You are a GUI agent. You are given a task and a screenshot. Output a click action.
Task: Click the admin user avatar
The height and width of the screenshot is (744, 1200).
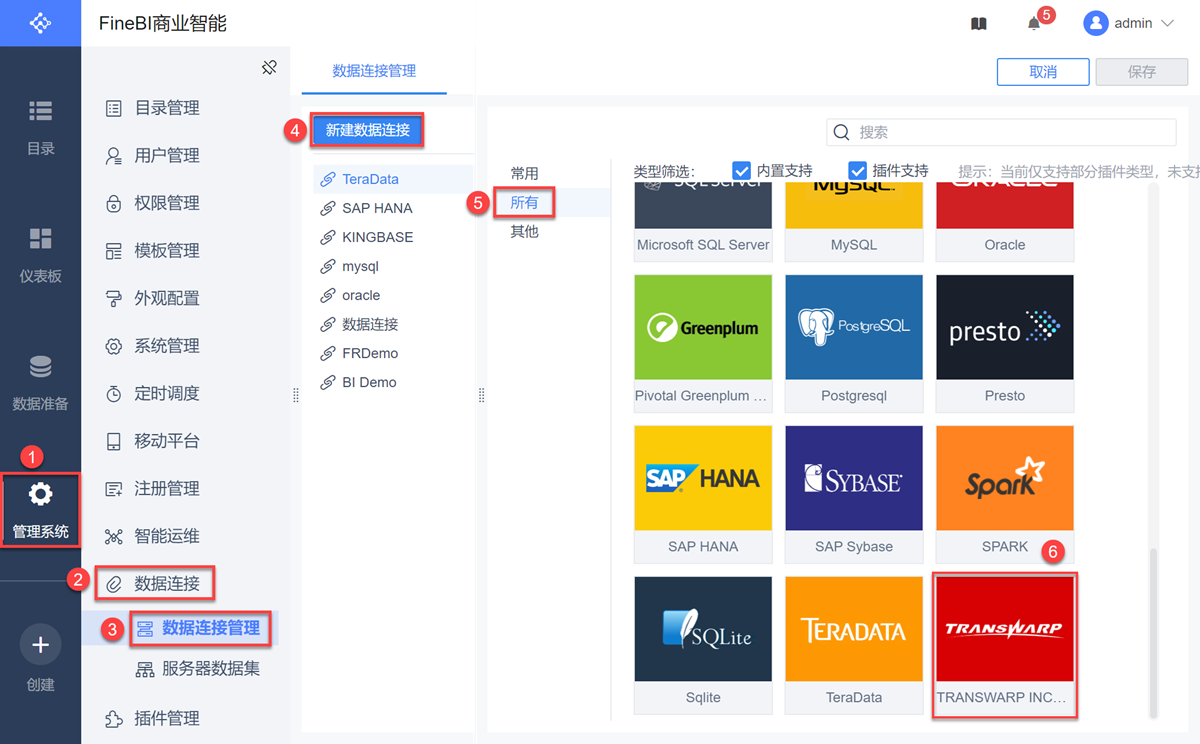(x=1095, y=23)
